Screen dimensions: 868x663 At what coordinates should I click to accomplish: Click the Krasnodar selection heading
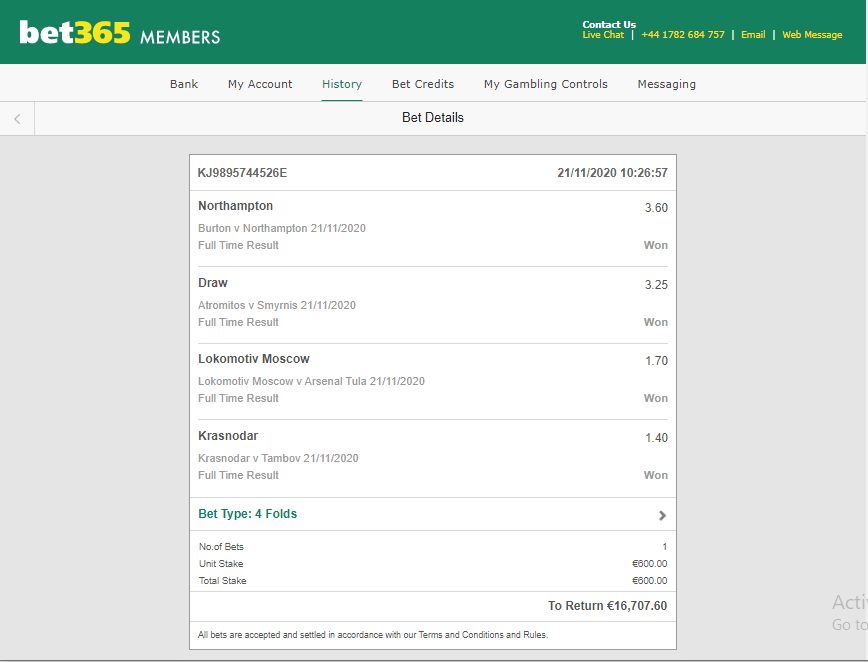[228, 436]
